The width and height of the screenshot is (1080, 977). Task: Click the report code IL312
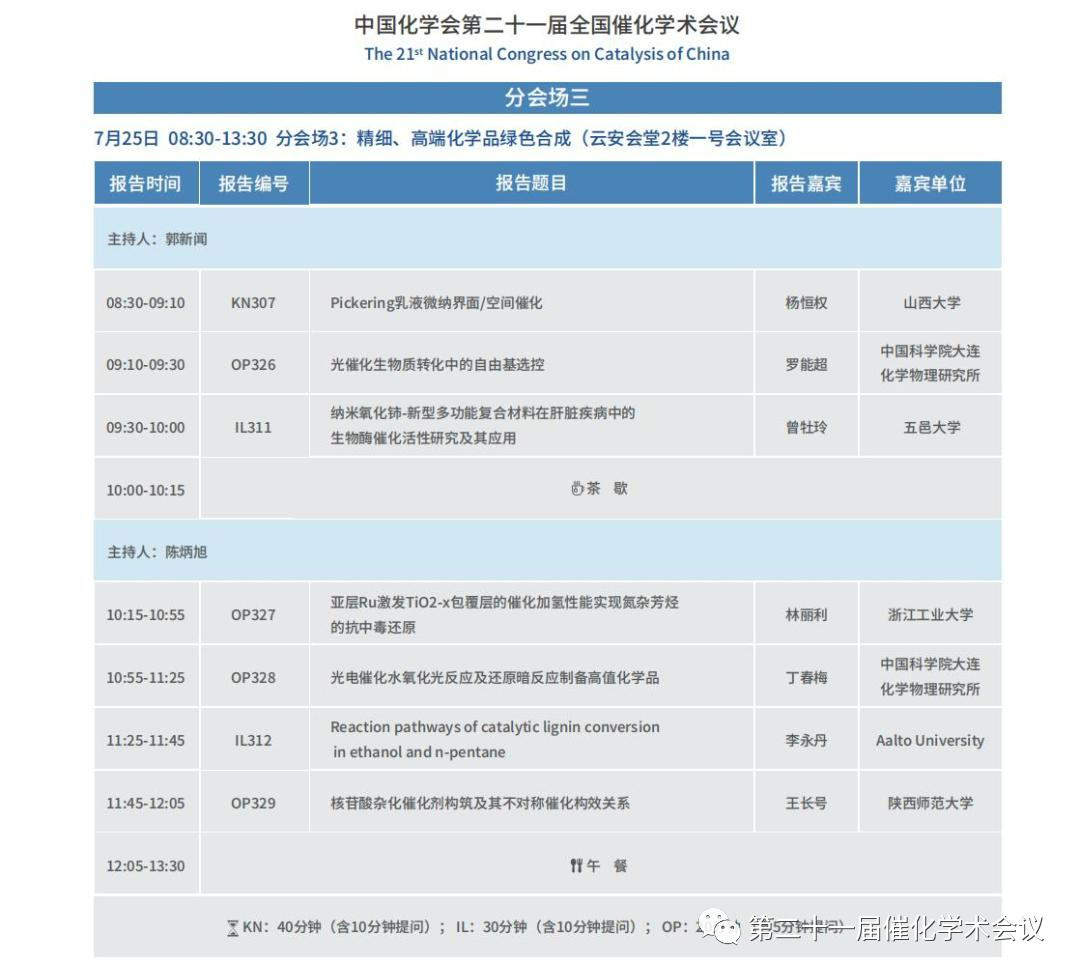click(253, 740)
